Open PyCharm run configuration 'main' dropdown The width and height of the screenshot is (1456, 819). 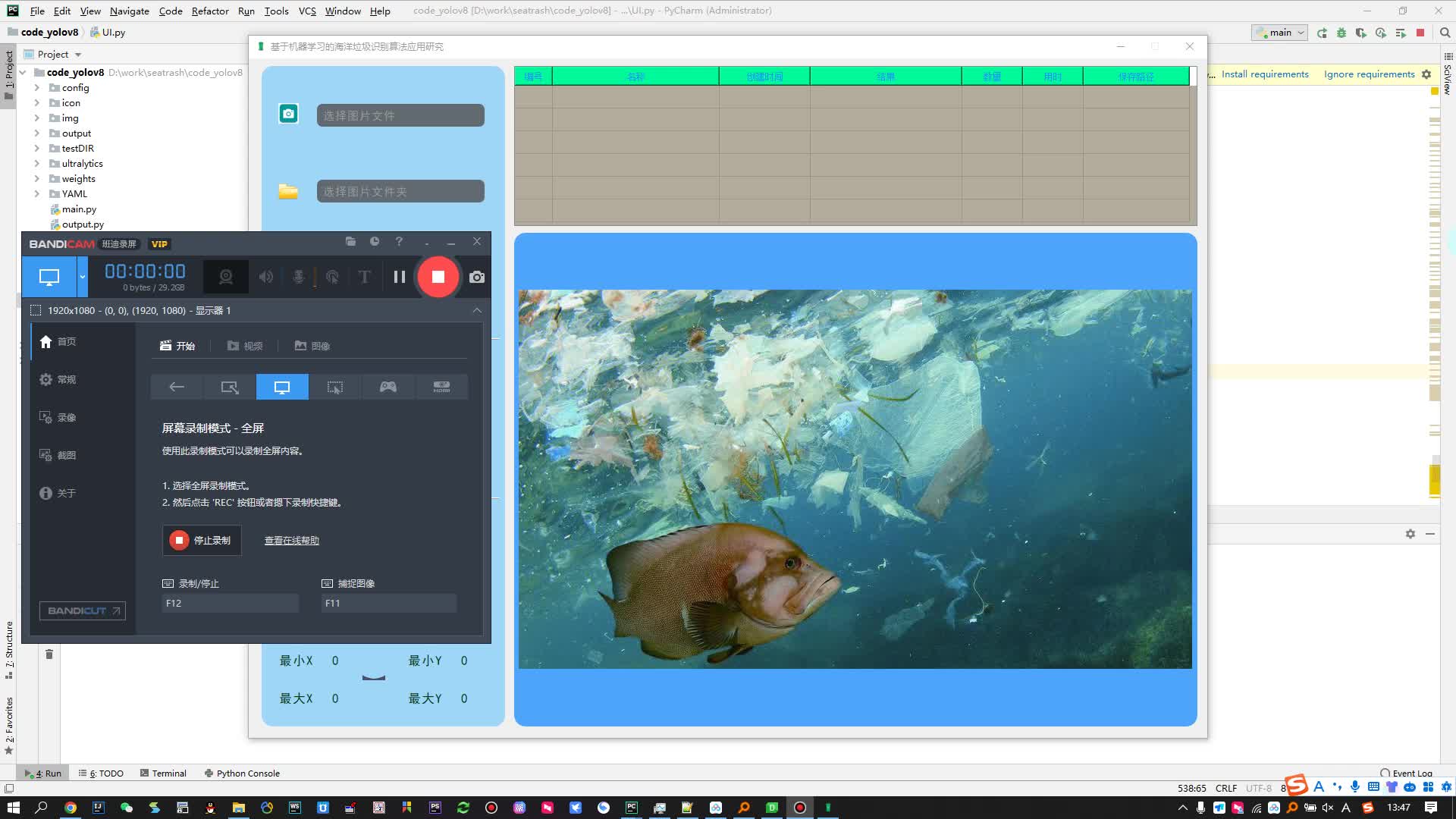[1280, 33]
